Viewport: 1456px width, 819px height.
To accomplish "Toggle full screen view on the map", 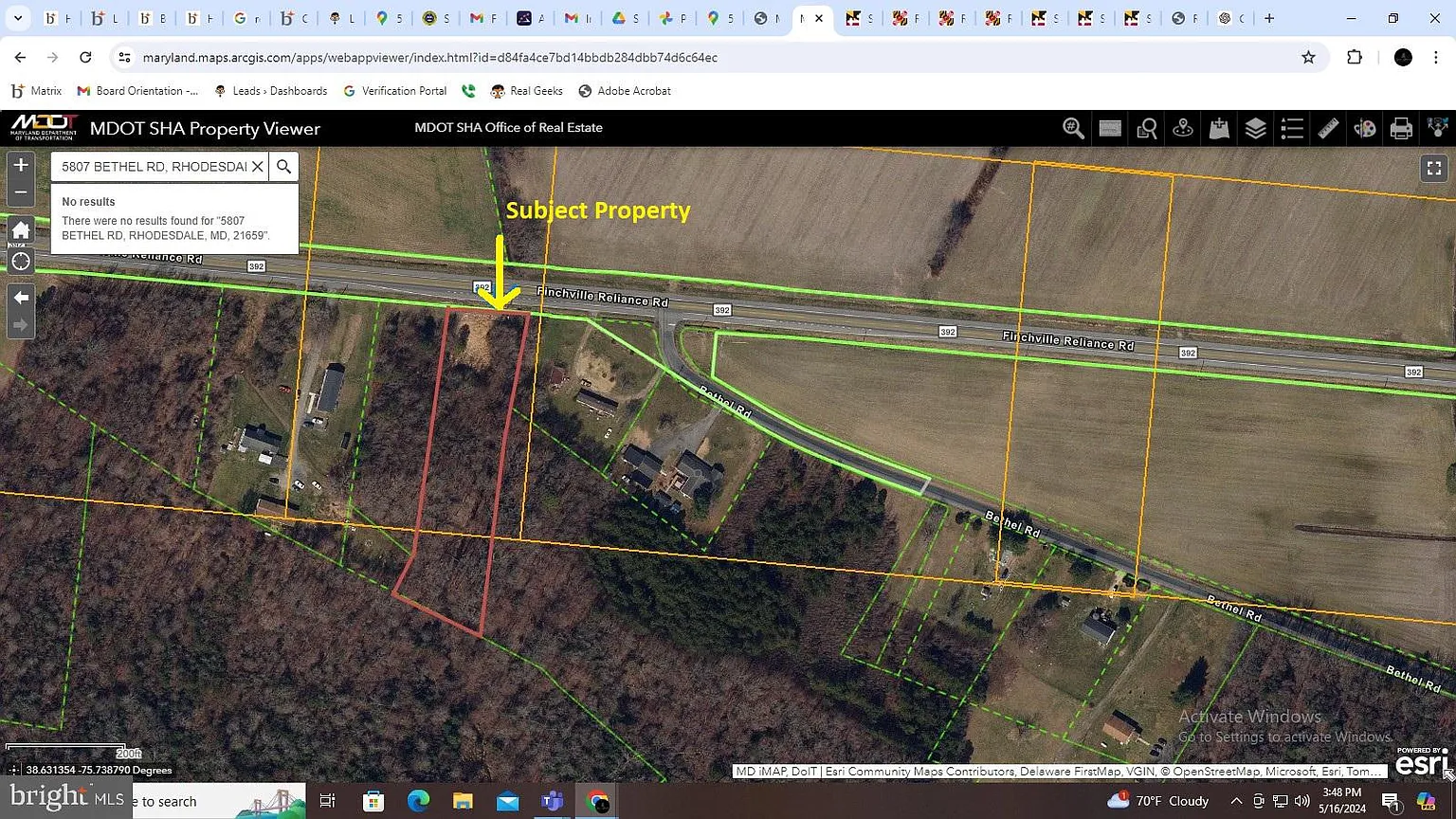I will [x=1434, y=168].
